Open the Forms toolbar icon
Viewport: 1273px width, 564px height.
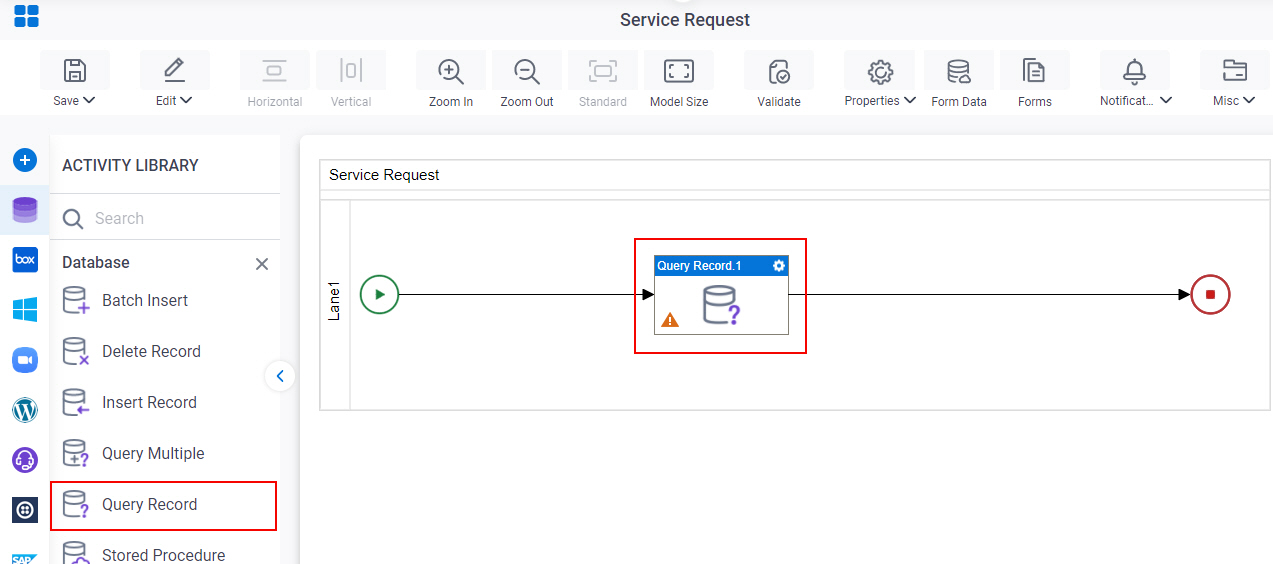(x=1034, y=70)
